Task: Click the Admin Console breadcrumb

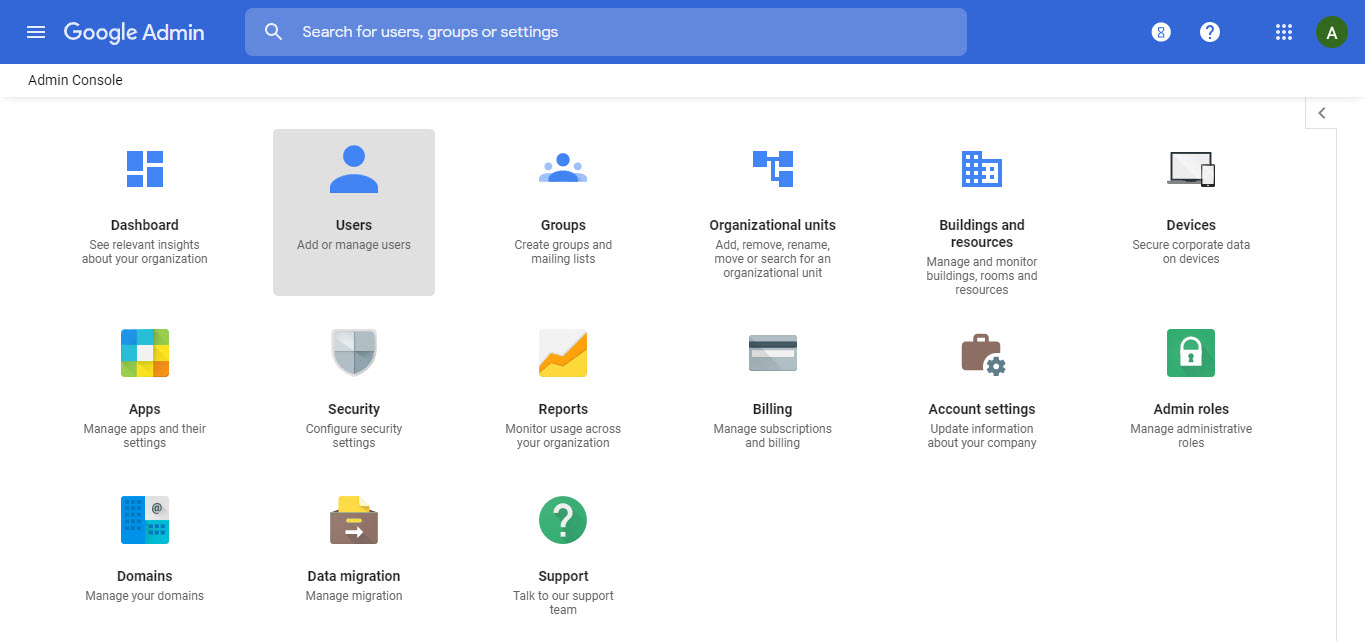Action: coord(75,80)
